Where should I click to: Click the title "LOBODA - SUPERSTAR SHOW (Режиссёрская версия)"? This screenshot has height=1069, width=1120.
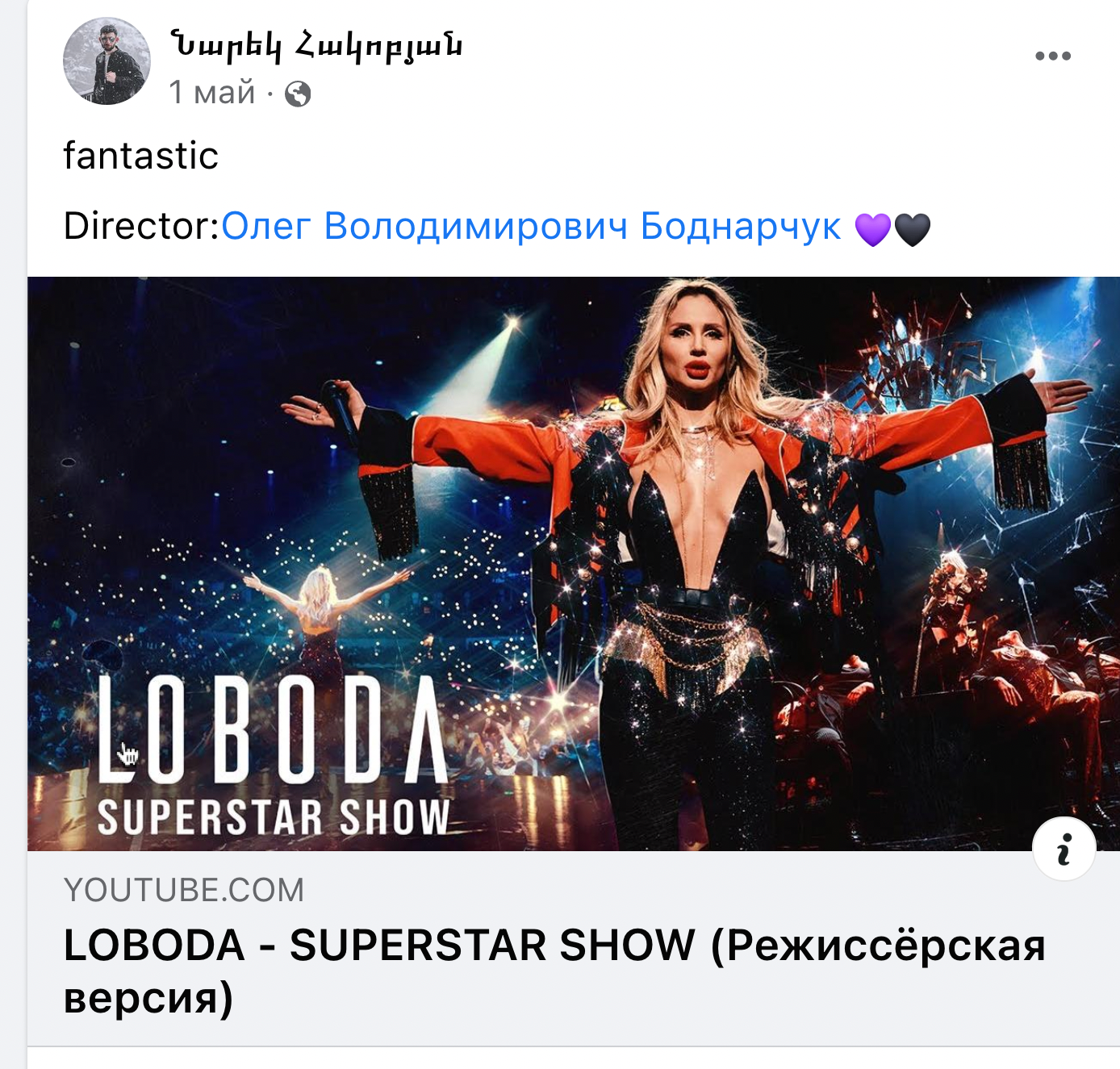554,971
